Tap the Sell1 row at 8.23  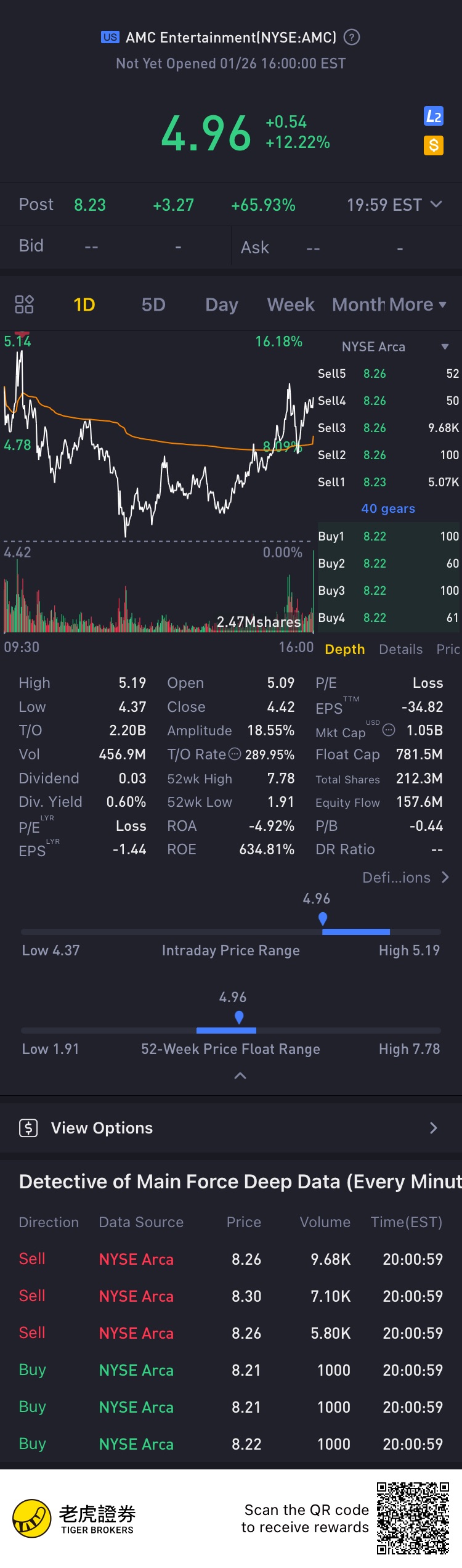point(389,482)
